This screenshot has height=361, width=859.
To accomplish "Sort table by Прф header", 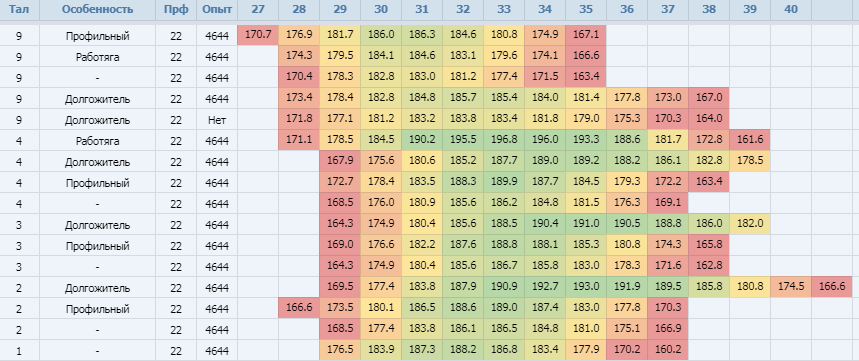I will click(x=176, y=9).
